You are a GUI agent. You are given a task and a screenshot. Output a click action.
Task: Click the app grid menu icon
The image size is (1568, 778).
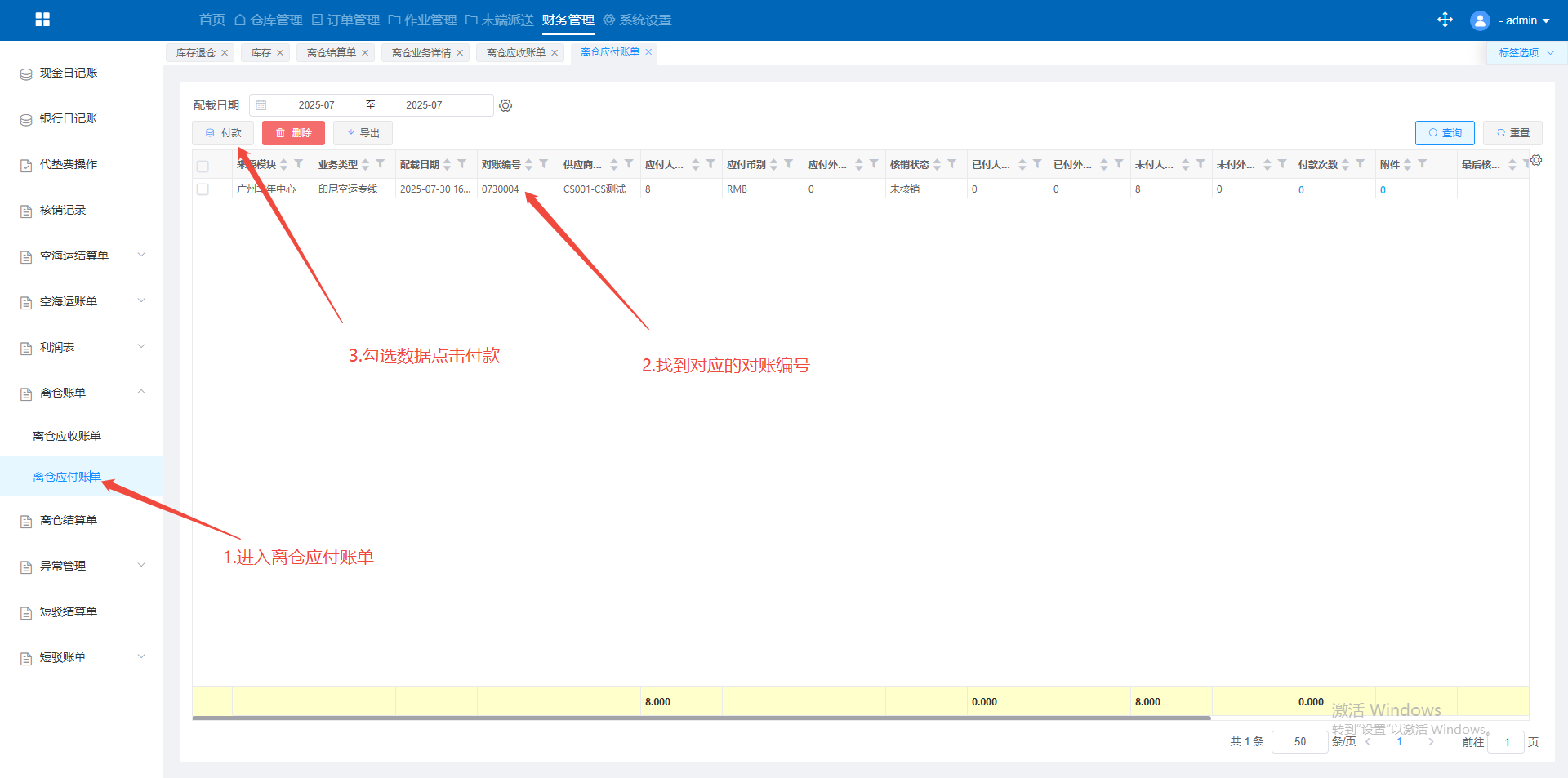[42, 20]
